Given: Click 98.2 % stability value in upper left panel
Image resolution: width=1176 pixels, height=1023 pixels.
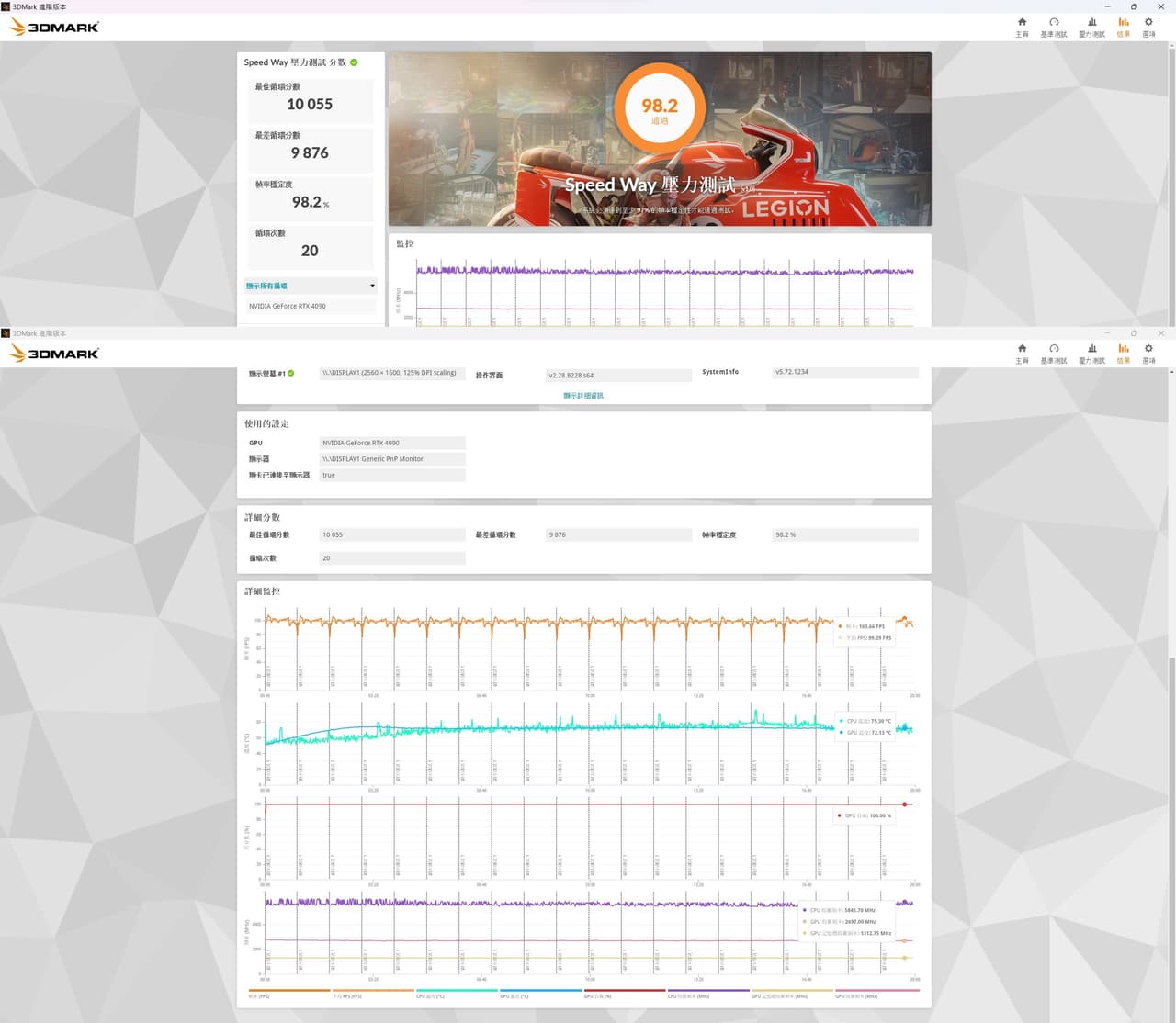Looking at the screenshot, I should pos(311,202).
